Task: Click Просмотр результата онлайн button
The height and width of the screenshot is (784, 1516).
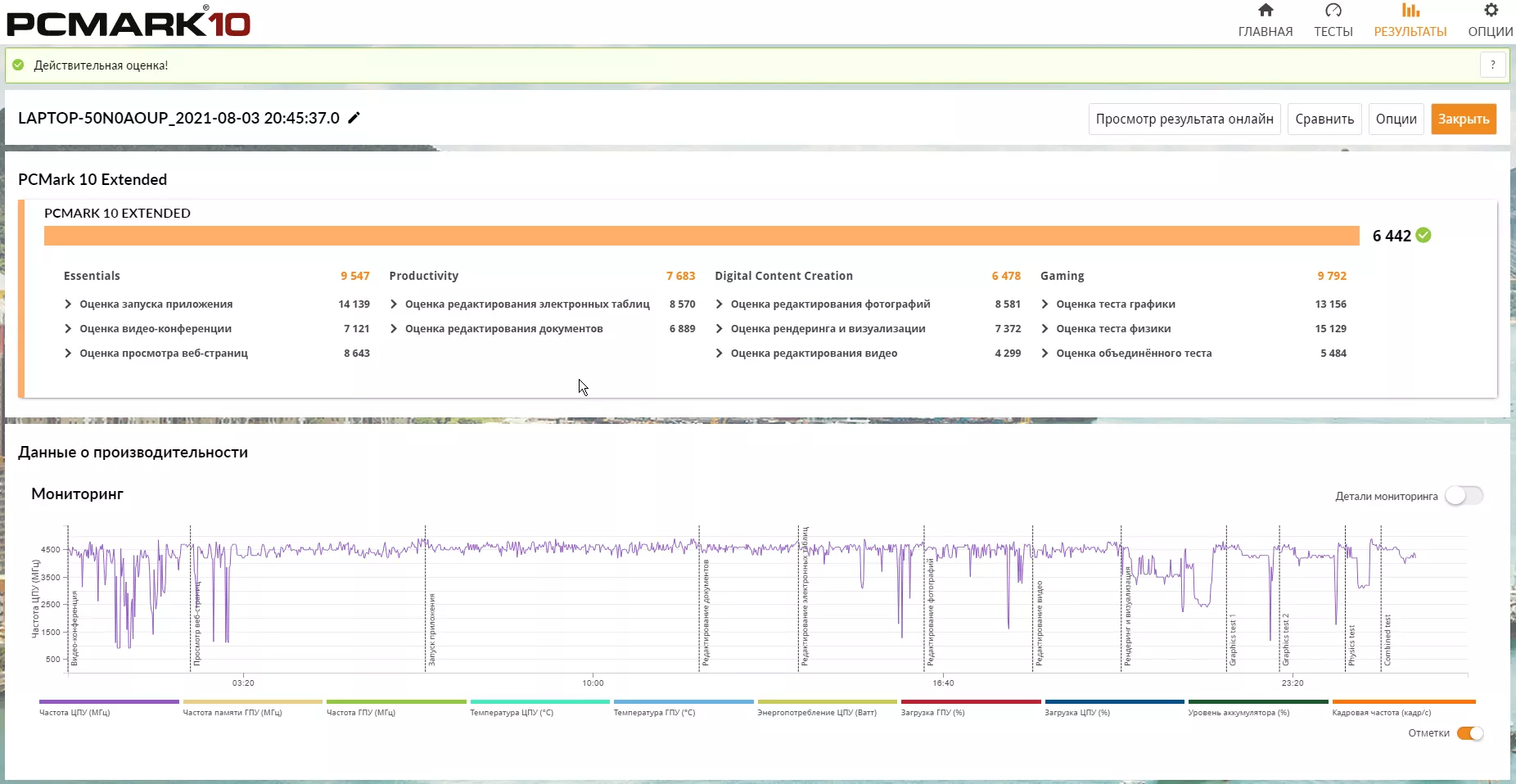Action: coord(1184,119)
